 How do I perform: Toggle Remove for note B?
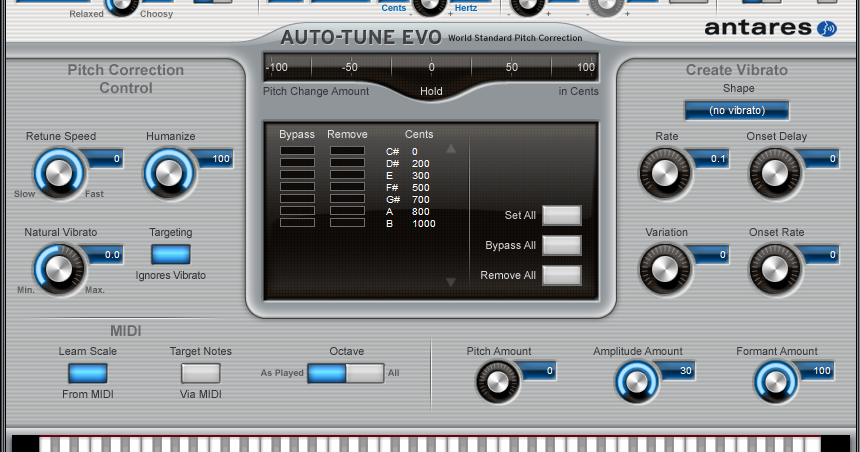(347, 223)
